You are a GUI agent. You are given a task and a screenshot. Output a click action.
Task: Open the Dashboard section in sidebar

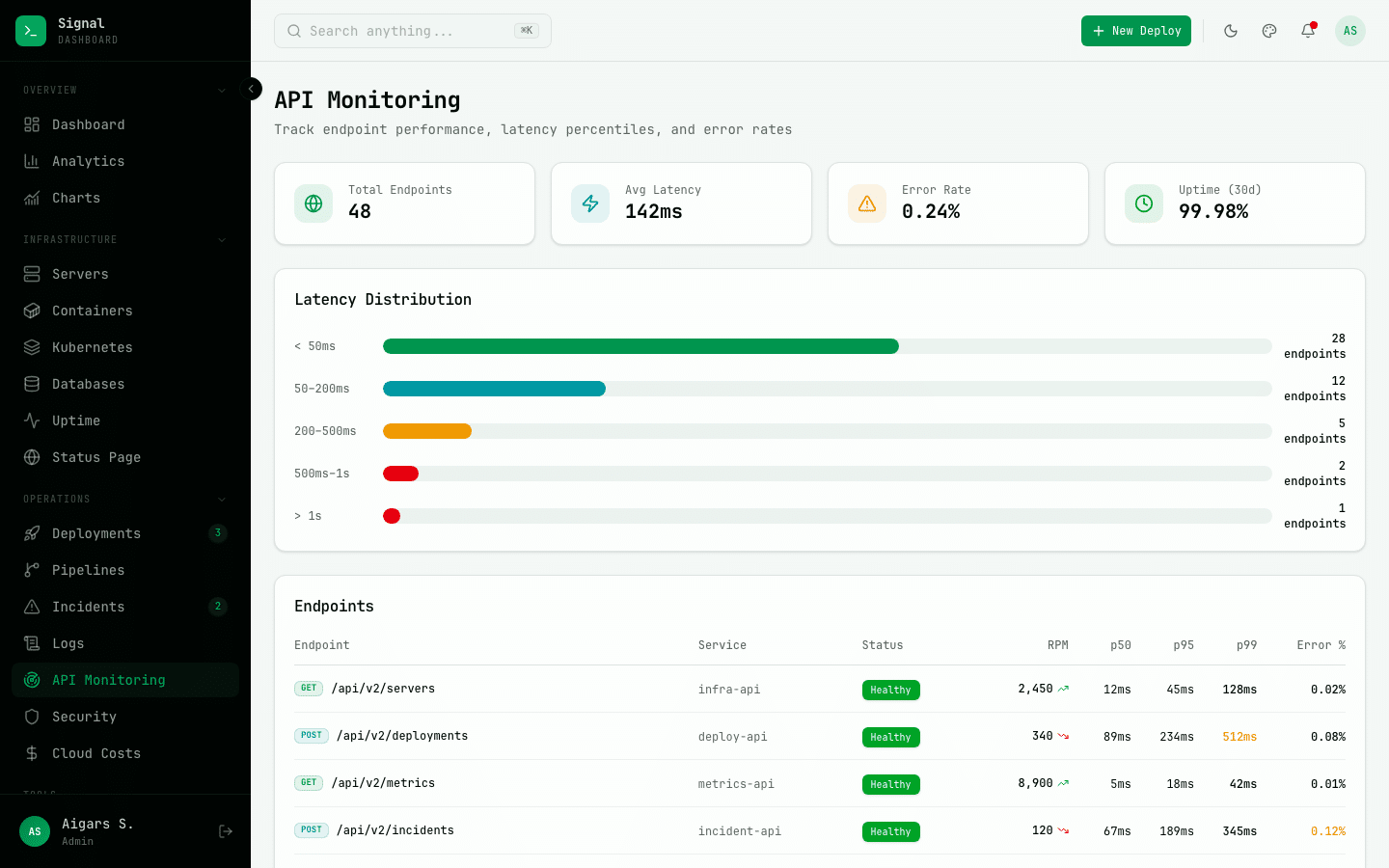(88, 124)
